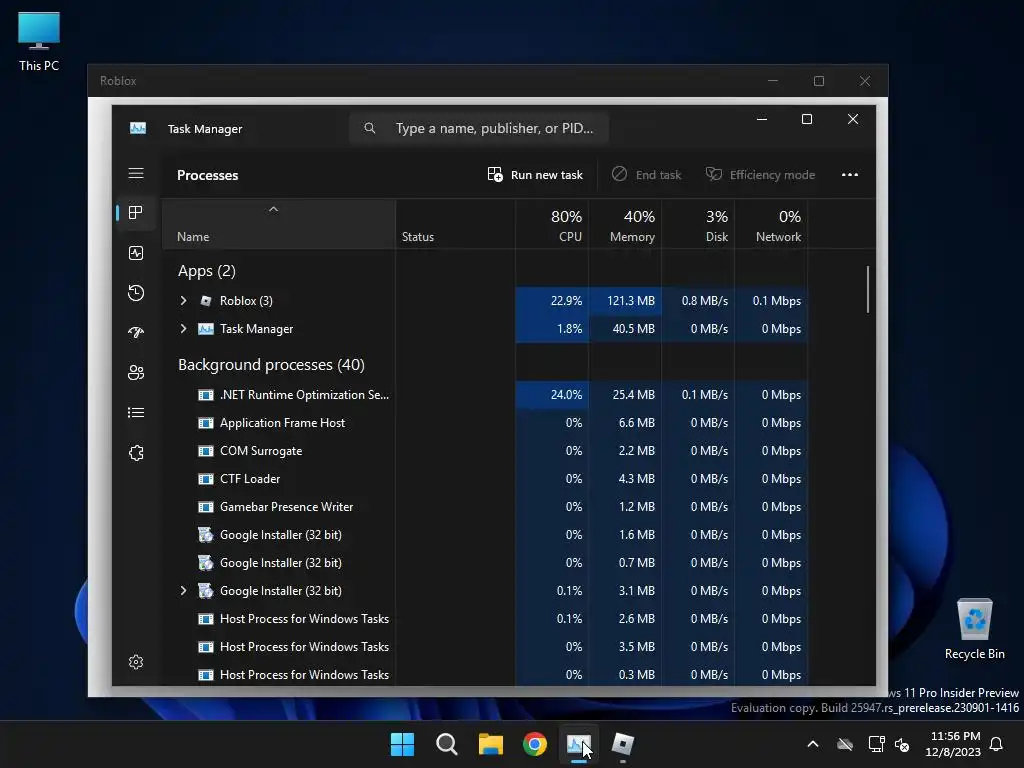1024x768 pixels.
Task: Click the Task Manager row icon in Apps
Action: [x=206, y=328]
